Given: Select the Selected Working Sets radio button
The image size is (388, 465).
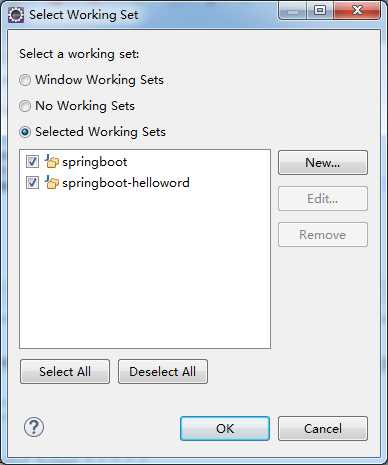Looking at the screenshot, I should point(25,132).
